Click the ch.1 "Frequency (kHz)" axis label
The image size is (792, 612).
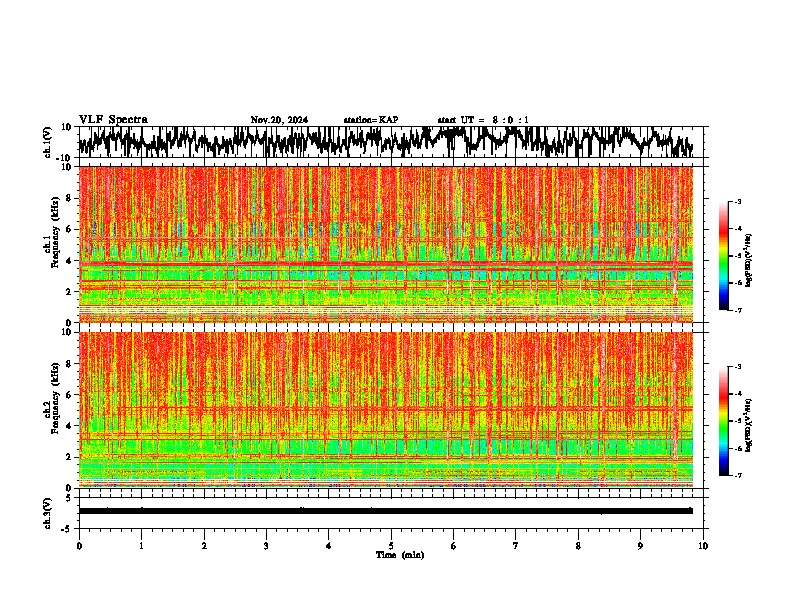[56, 234]
